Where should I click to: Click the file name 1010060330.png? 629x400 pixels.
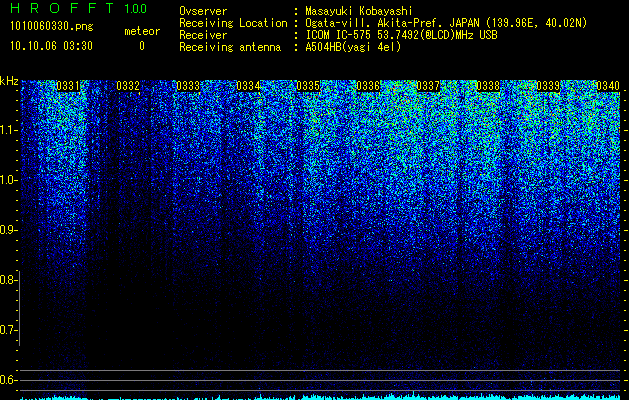[x=51, y=26]
